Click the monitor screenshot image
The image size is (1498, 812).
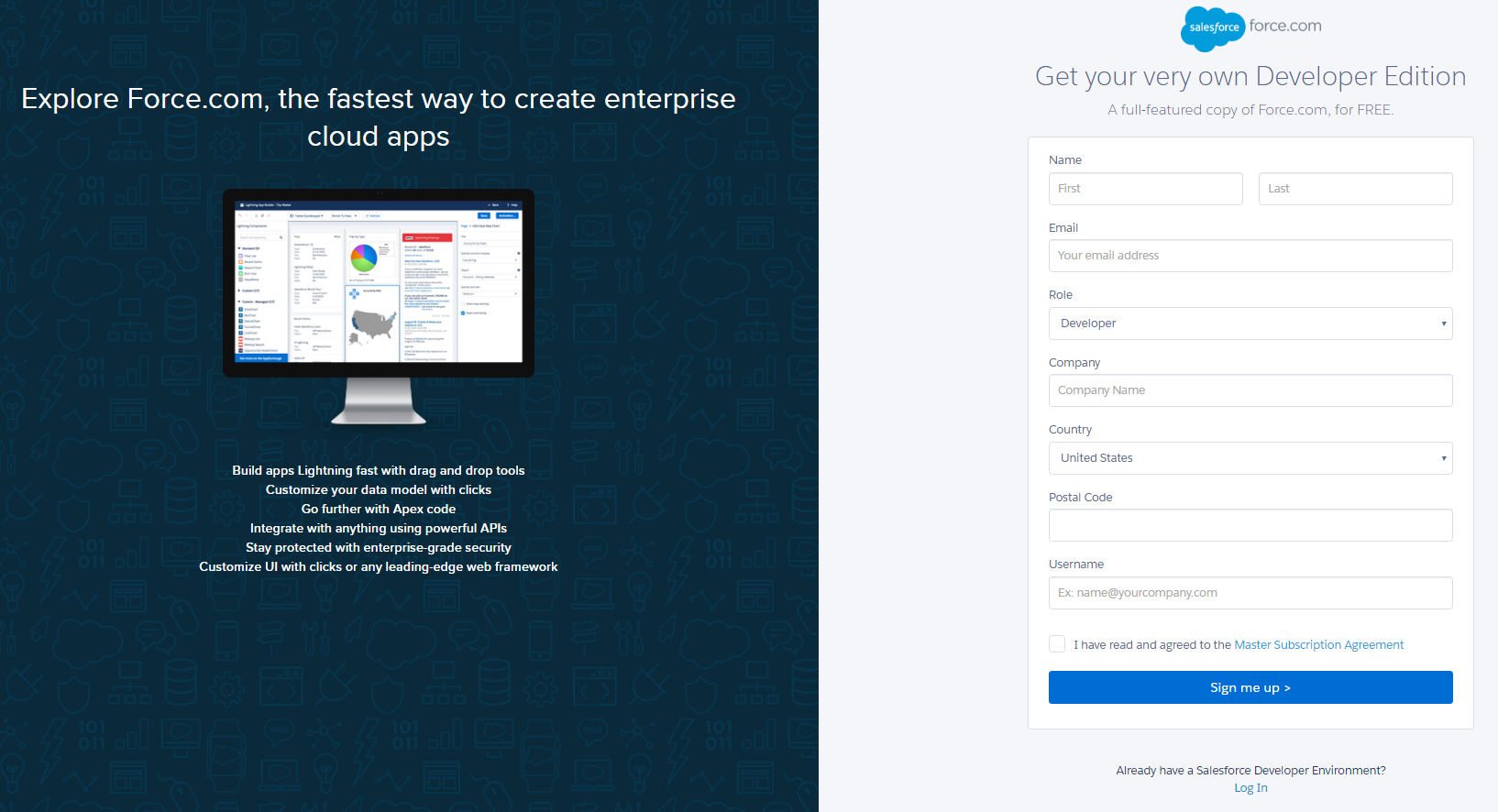click(x=379, y=306)
